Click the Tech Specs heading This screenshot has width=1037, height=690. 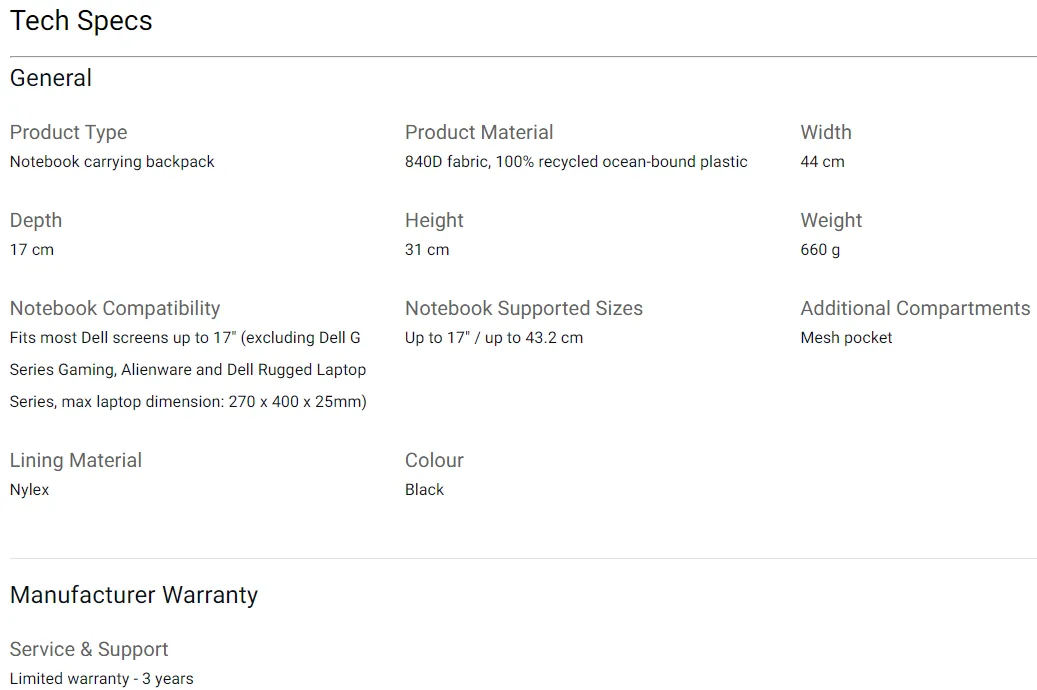pos(81,21)
